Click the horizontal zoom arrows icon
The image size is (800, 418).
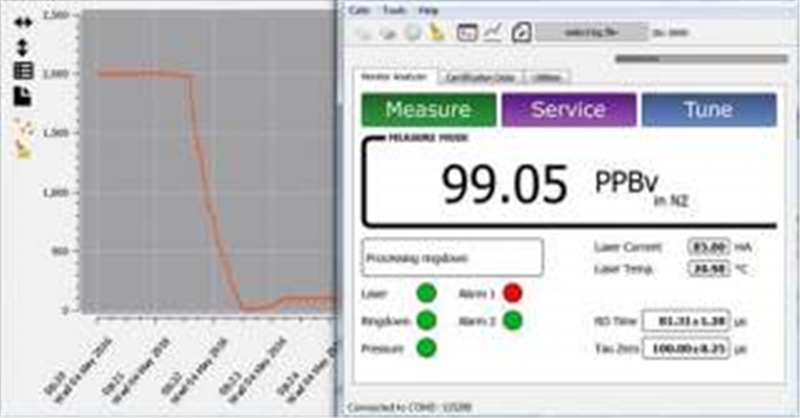[x=23, y=22]
